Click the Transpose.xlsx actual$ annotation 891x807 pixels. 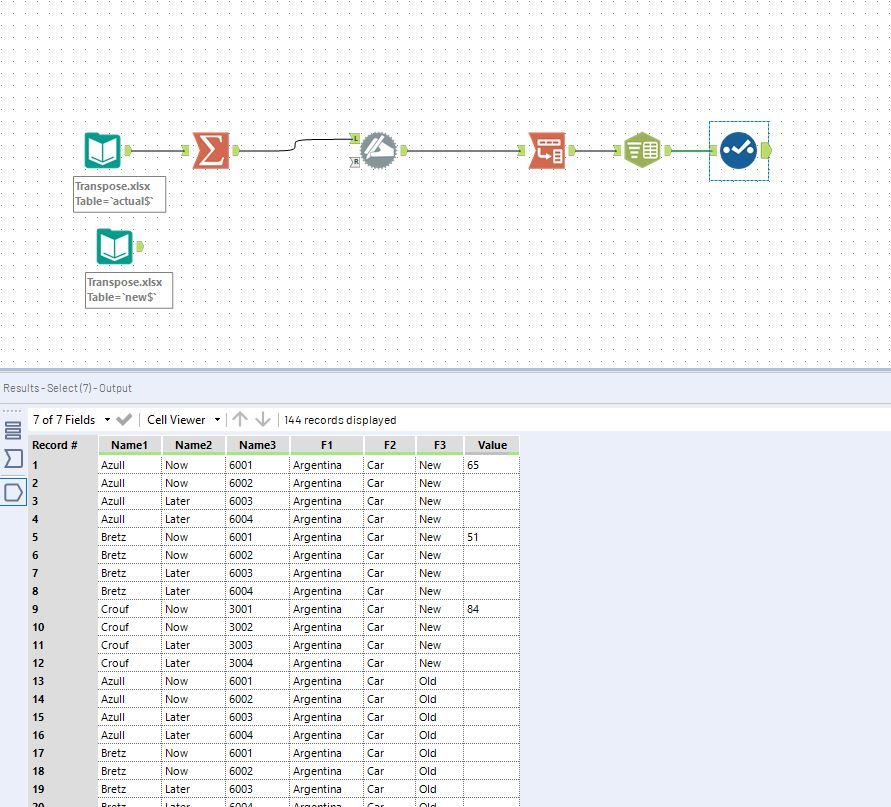(x=119, y=194)
